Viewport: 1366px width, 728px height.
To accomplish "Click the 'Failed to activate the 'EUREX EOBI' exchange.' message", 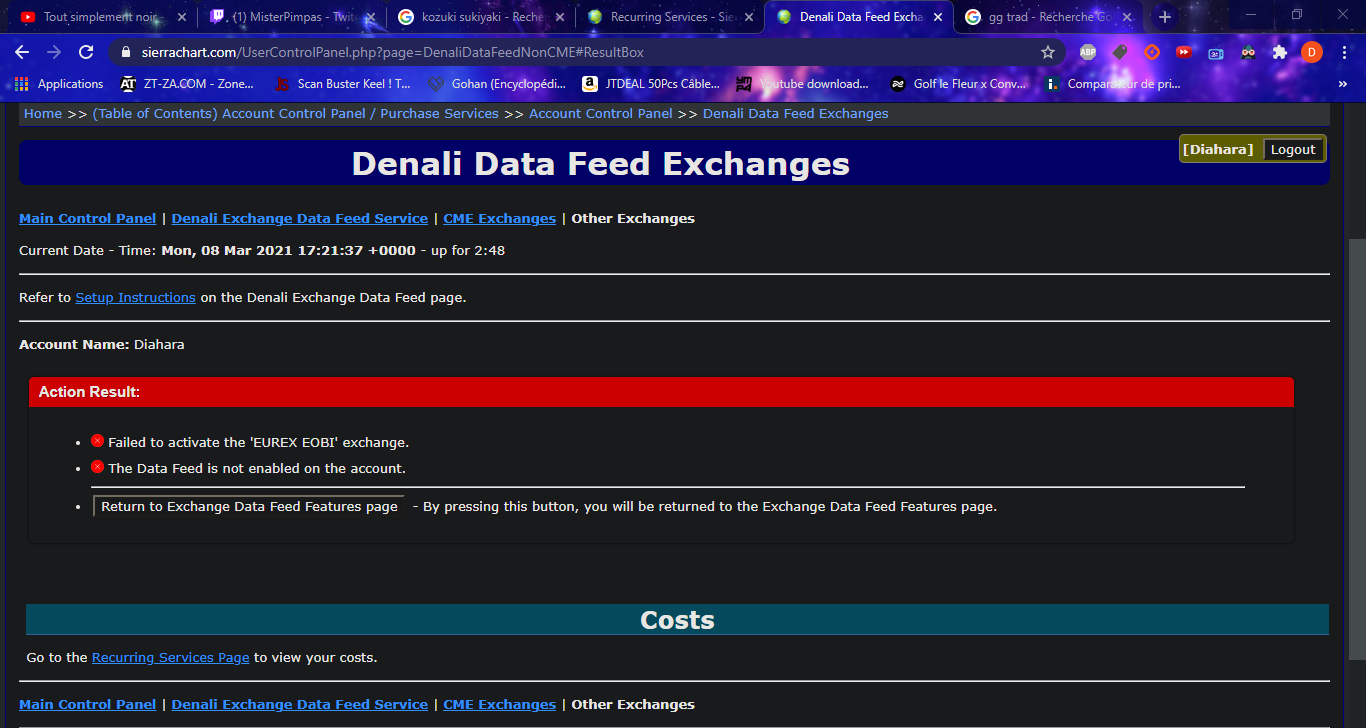I will click(259, 442).
